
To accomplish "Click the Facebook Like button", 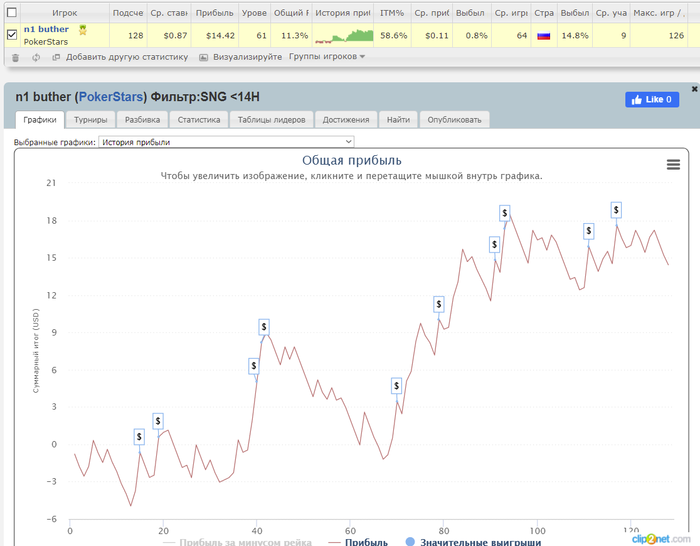I will (x=652, y=99).
